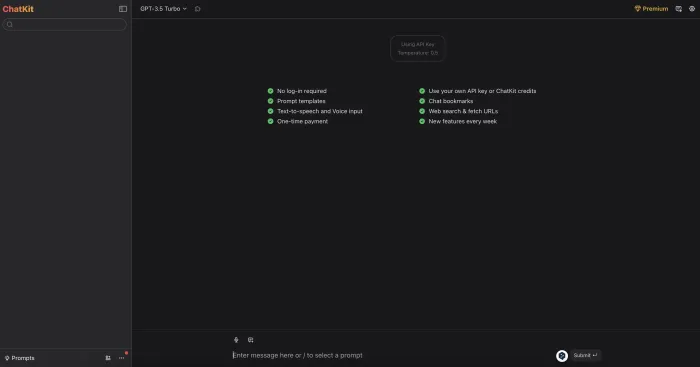Screen dimensions: 700x367
Task: Collapse the sidebar using the panel icon
Action: tap(123, 9)
